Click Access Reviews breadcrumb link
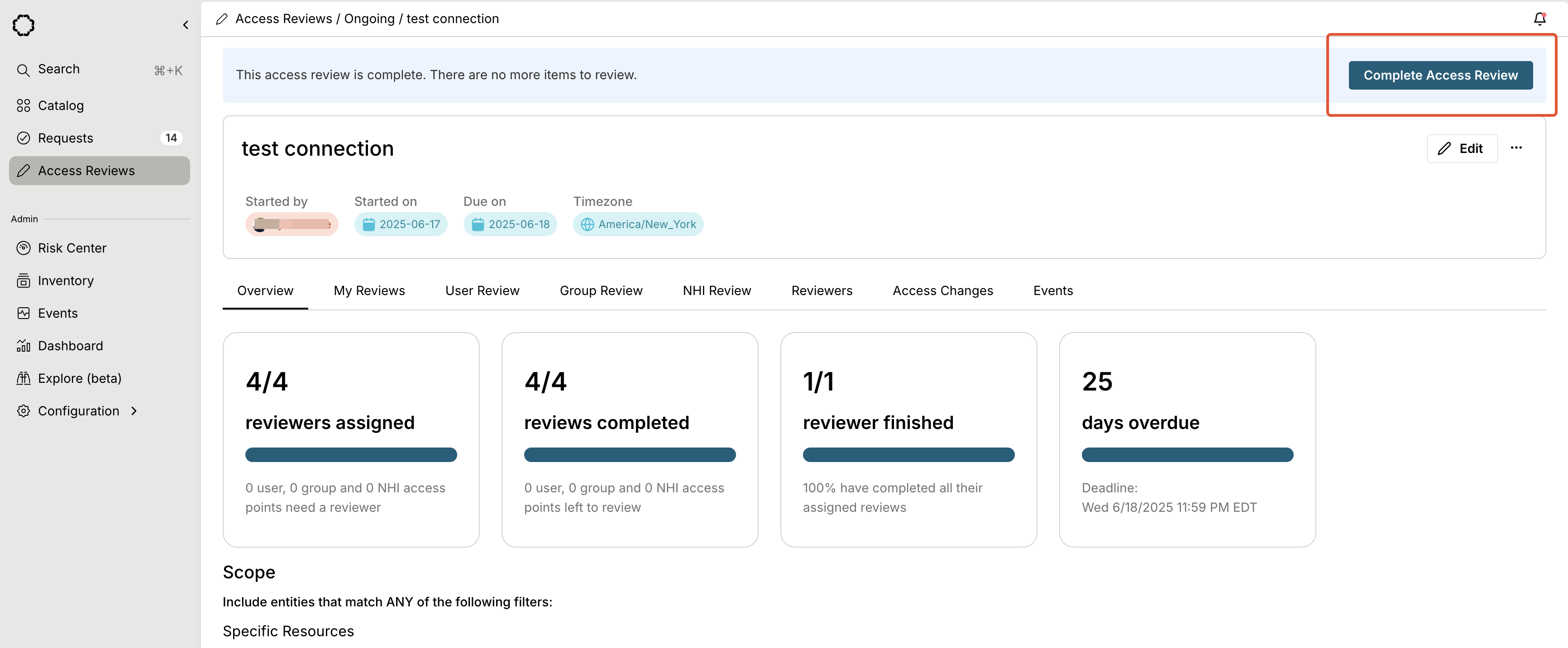 click(x=283, y=19)
